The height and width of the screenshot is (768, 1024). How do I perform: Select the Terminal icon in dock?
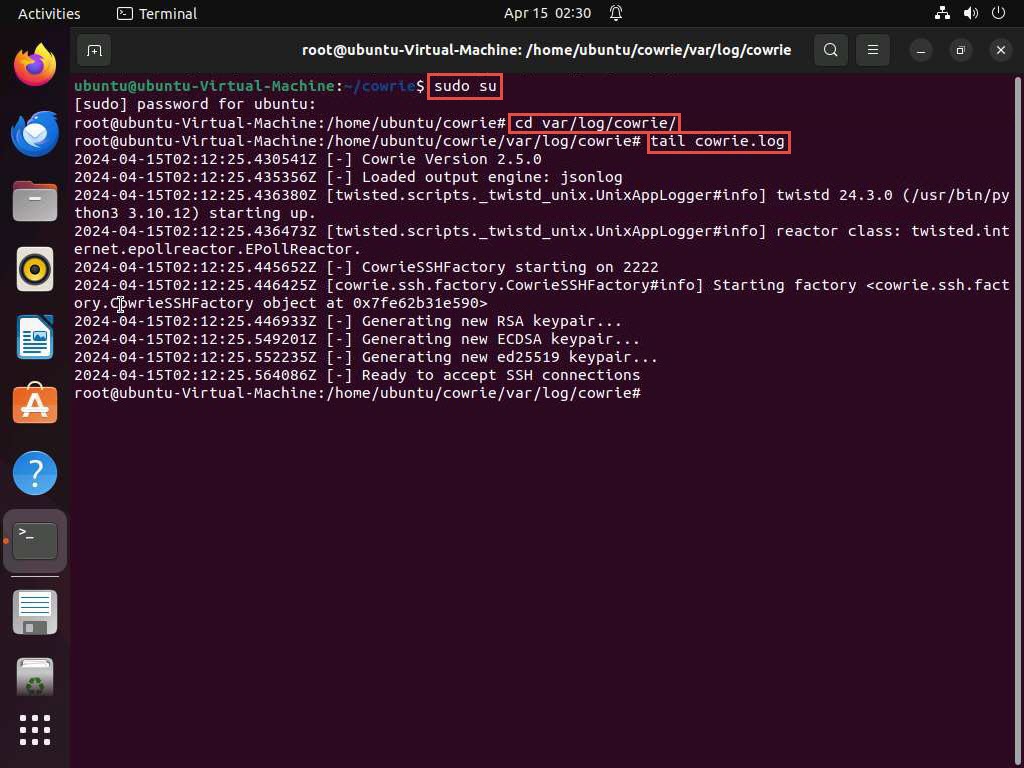click(x=35, y=541)
